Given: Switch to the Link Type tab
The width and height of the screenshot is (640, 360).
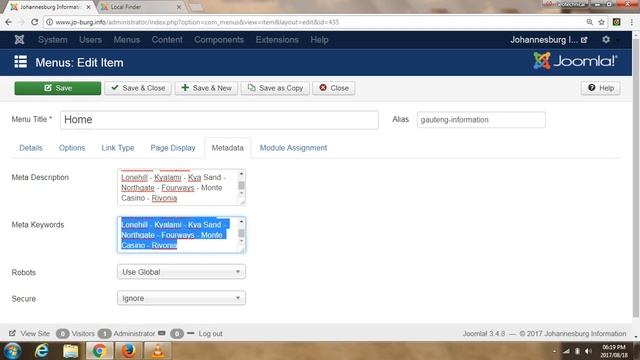Looking at the screenshot, I should click(x=118, y=148).
